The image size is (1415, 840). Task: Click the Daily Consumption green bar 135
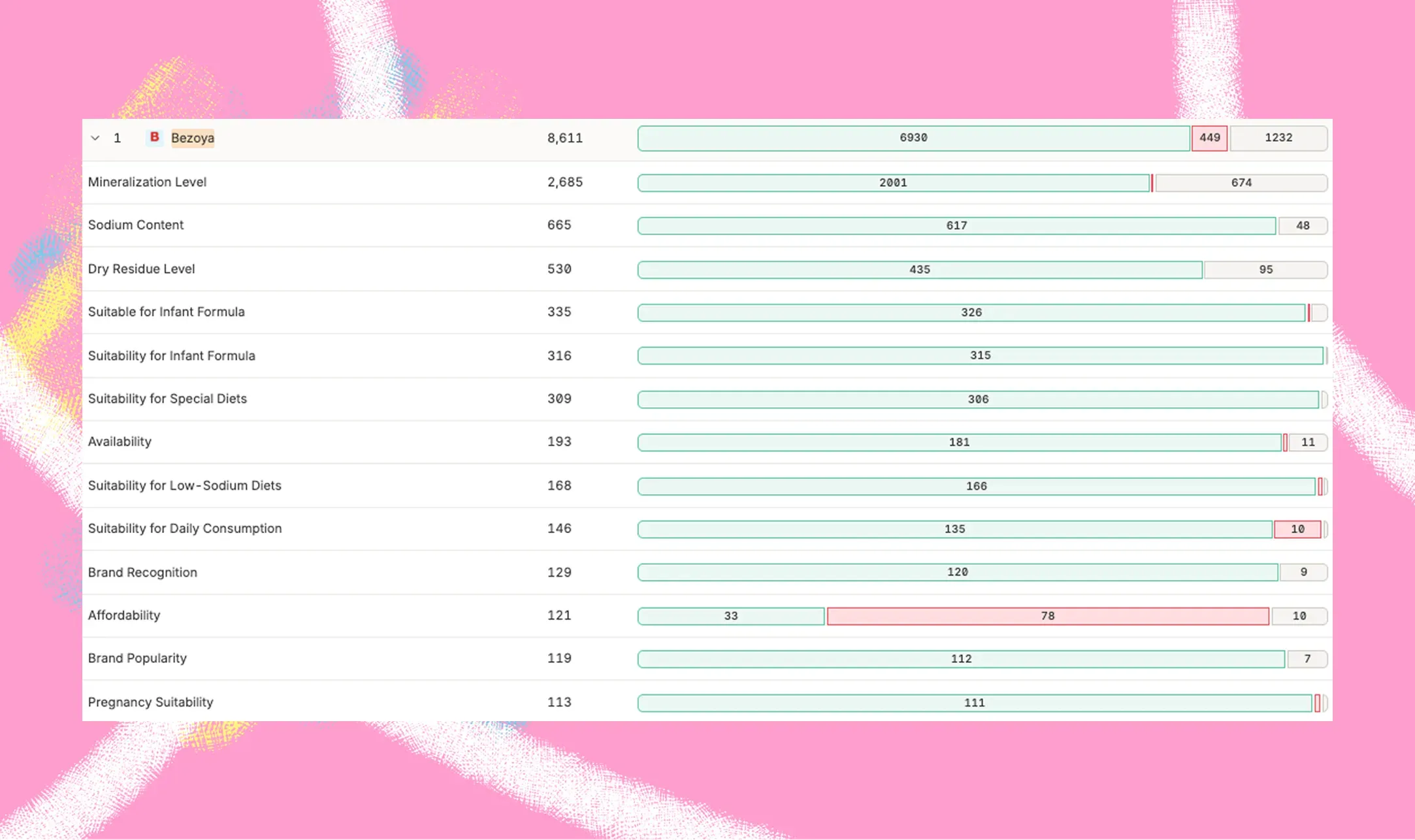click(955, 530)
